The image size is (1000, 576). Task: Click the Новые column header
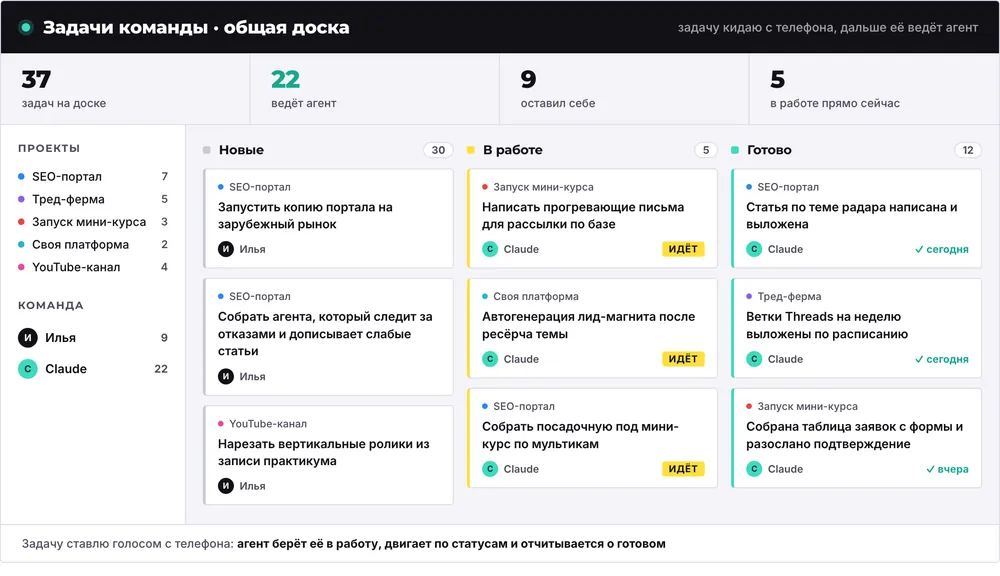click(241, 150)
